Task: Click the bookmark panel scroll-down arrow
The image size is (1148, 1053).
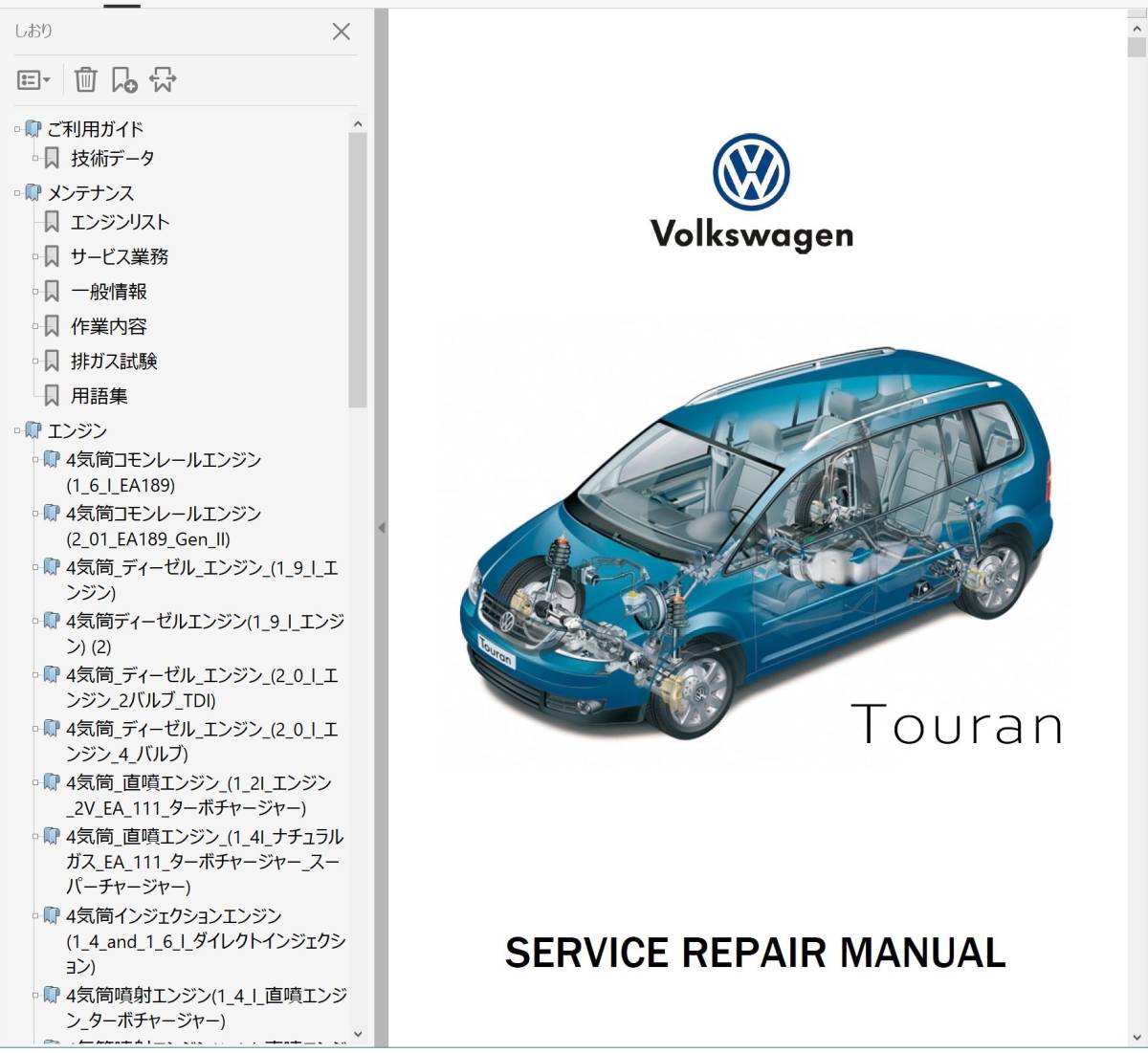Action: (x=358, y=1034)
